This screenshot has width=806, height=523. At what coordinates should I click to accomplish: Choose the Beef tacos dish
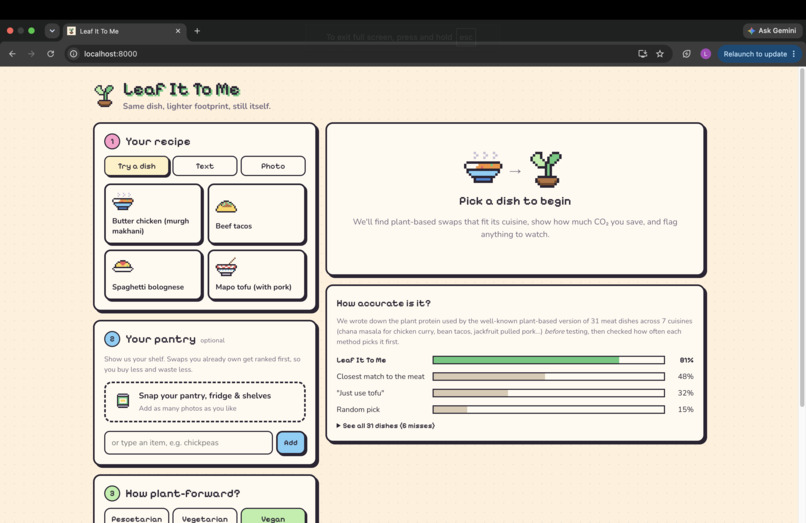click(x=257, y=214)
